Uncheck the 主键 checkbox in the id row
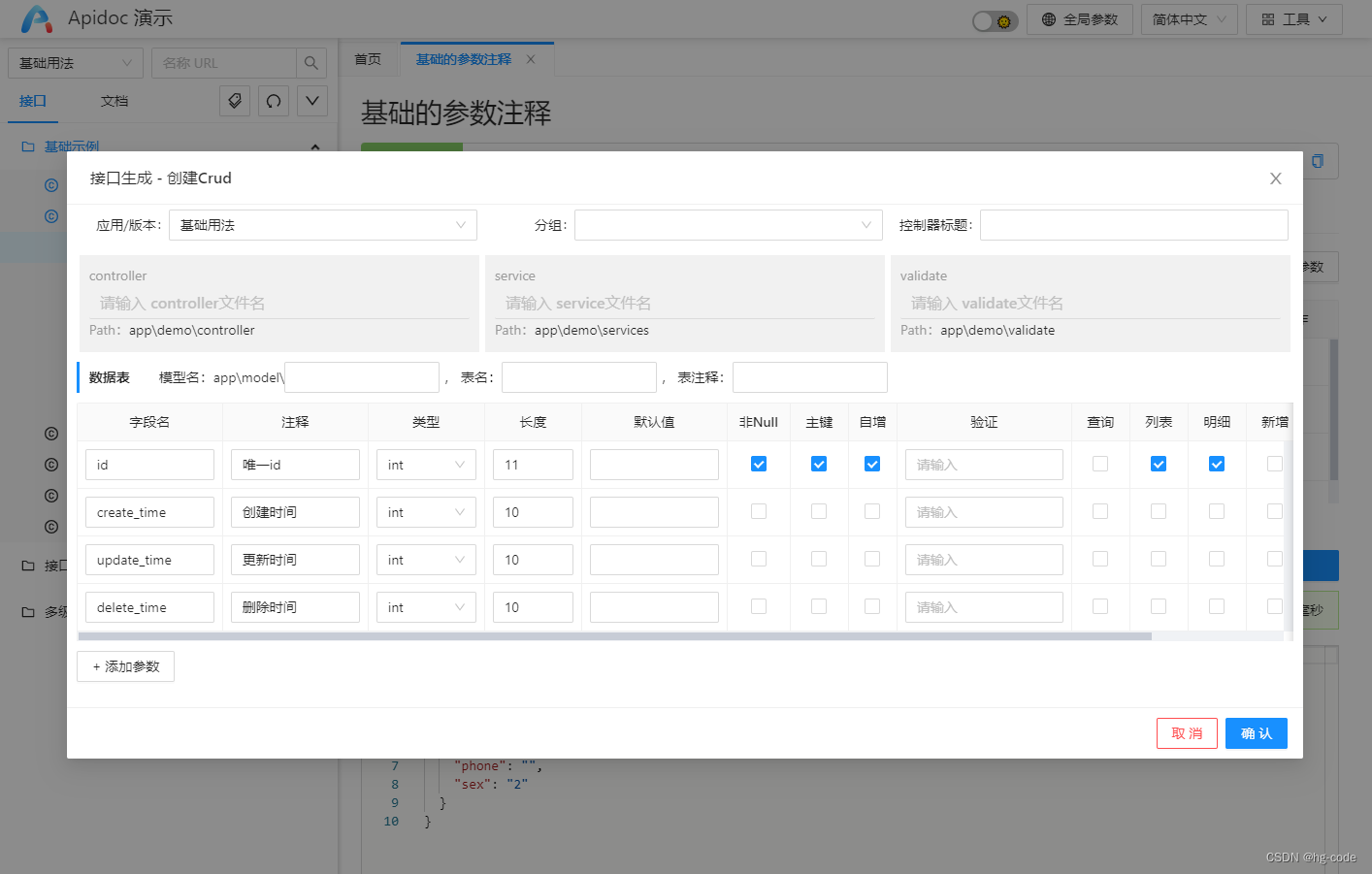Viewport: 1372px width, 874px height. [818, 464]
